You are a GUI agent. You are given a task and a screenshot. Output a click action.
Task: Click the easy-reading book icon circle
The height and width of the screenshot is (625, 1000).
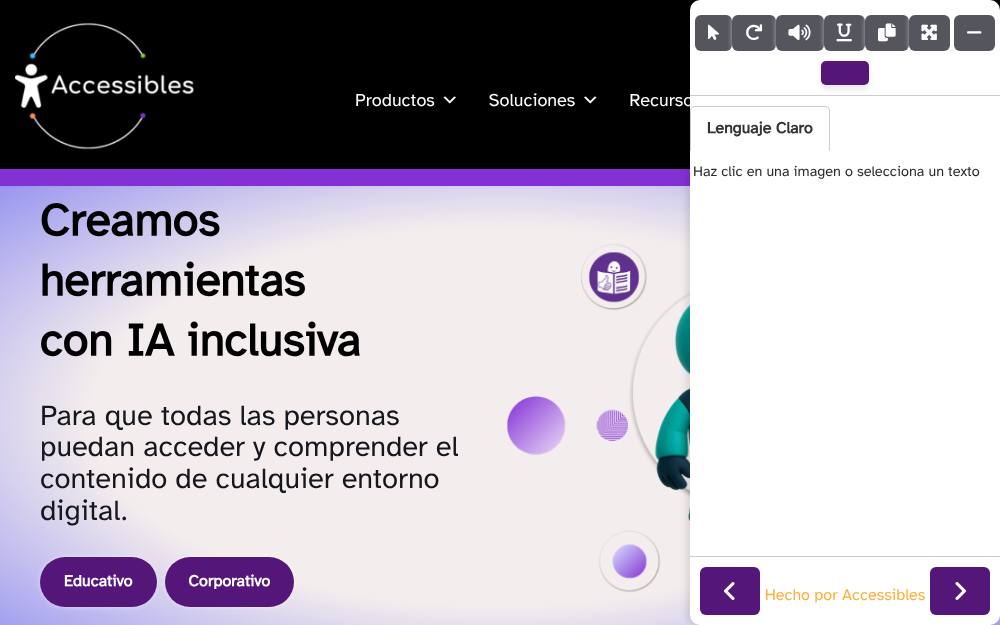click(x=614, y=277)
